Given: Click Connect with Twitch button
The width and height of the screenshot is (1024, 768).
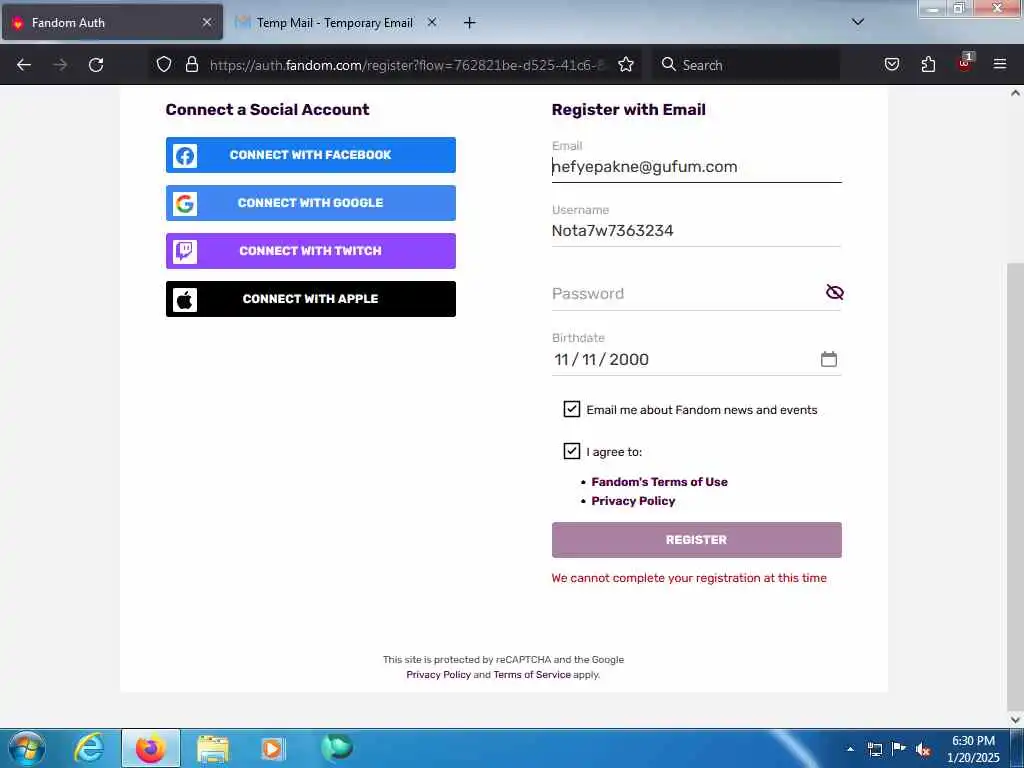Looking at the screenshot, I should click(x=311, y=251).
